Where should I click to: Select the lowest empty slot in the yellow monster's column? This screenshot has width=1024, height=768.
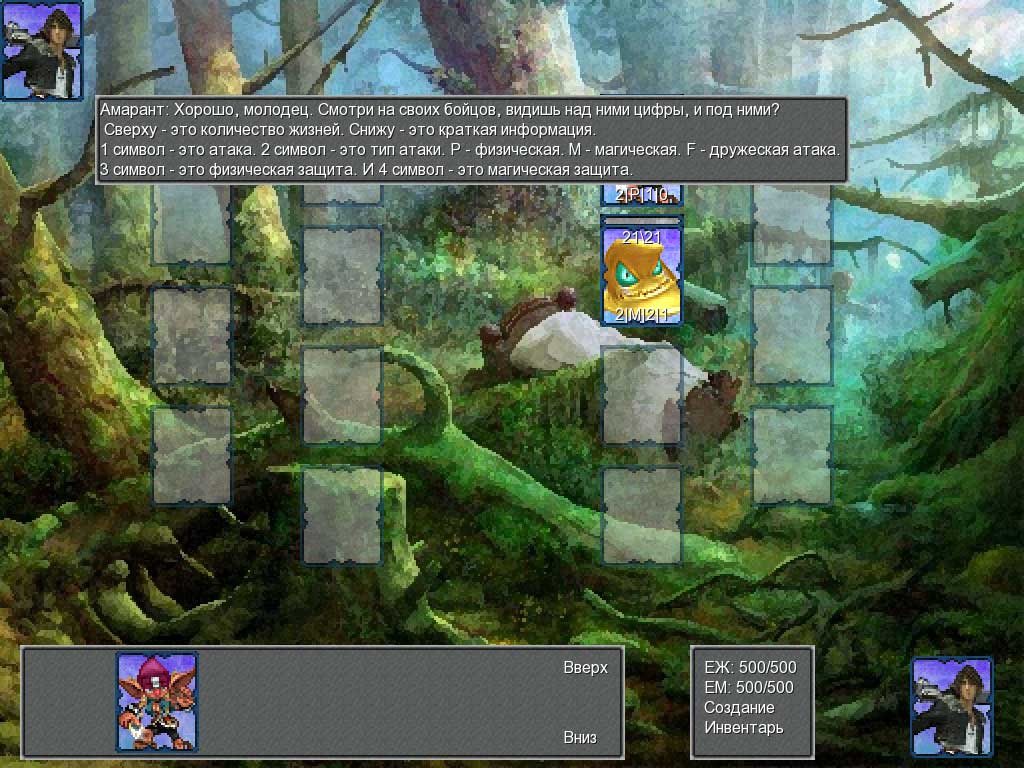click(x=641, y=515)
